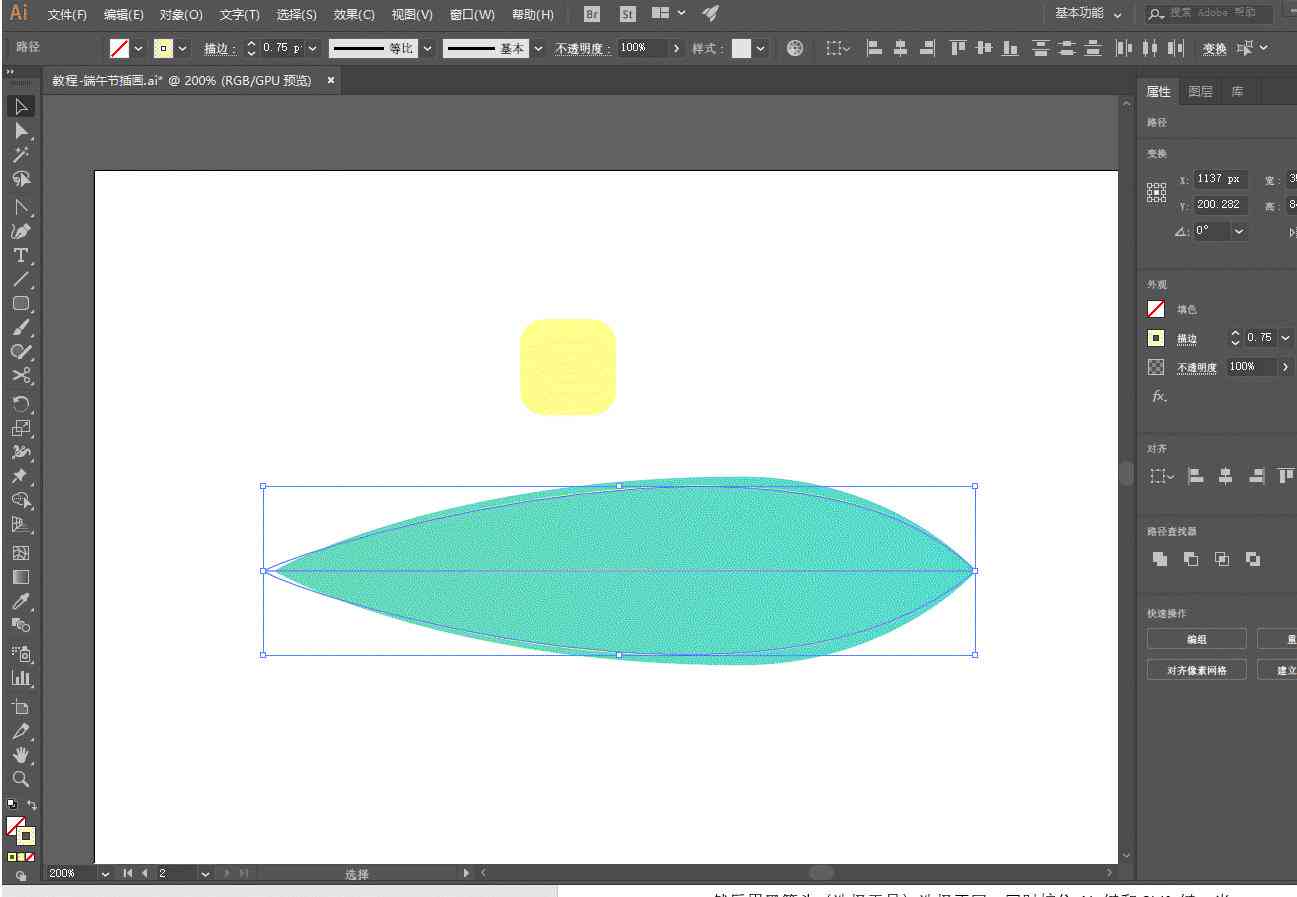Select the Symbol Sprayer tool
Screen dimensions: 1297x897
tap(20, 653)
